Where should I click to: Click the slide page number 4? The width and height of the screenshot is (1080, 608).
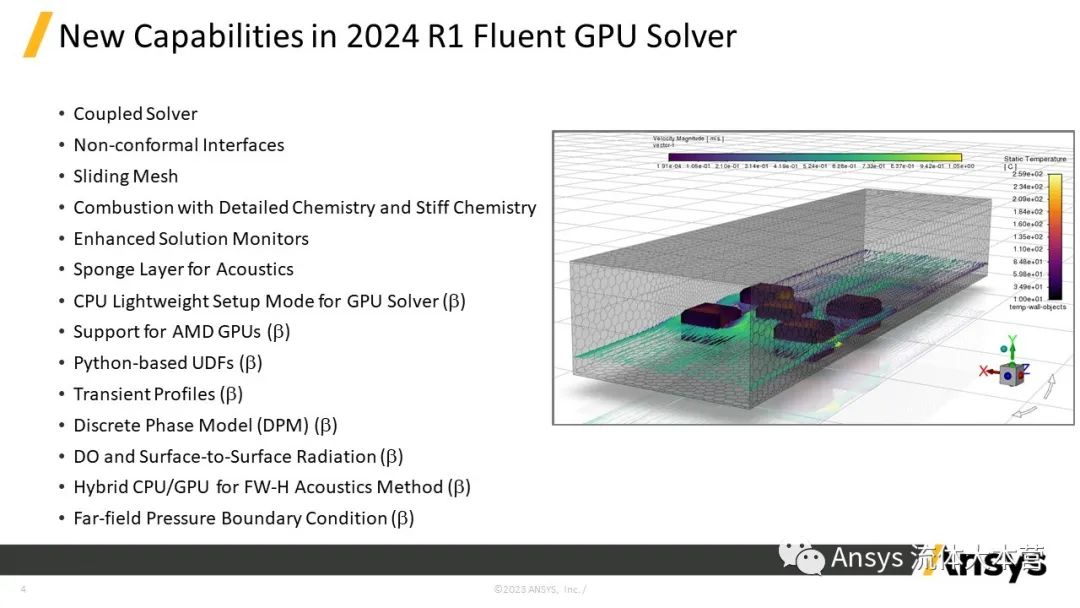(23, 589)
